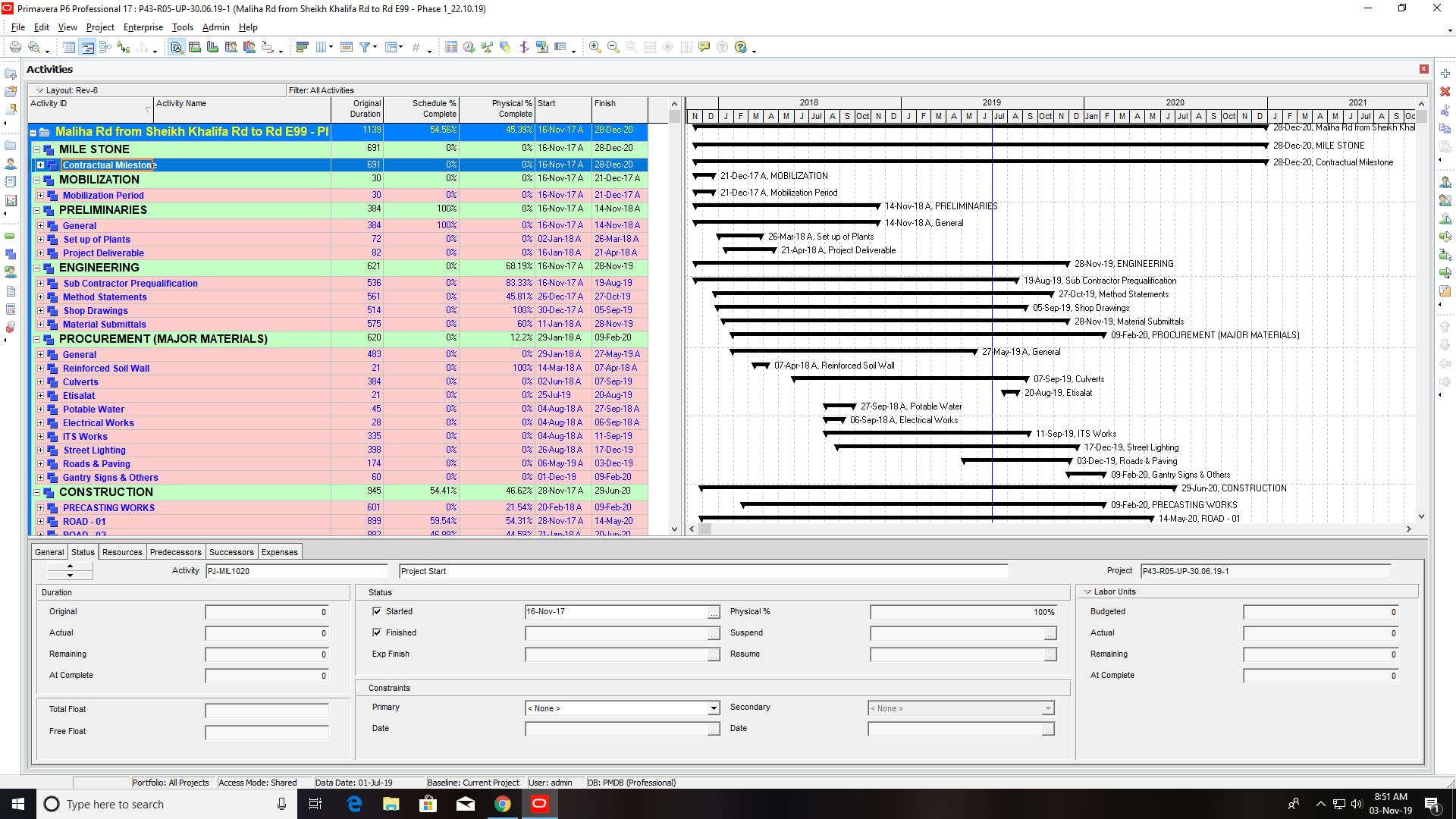Switch to the Expenses tab
The image size is (1456, 819).
click(x=280, y=552)
